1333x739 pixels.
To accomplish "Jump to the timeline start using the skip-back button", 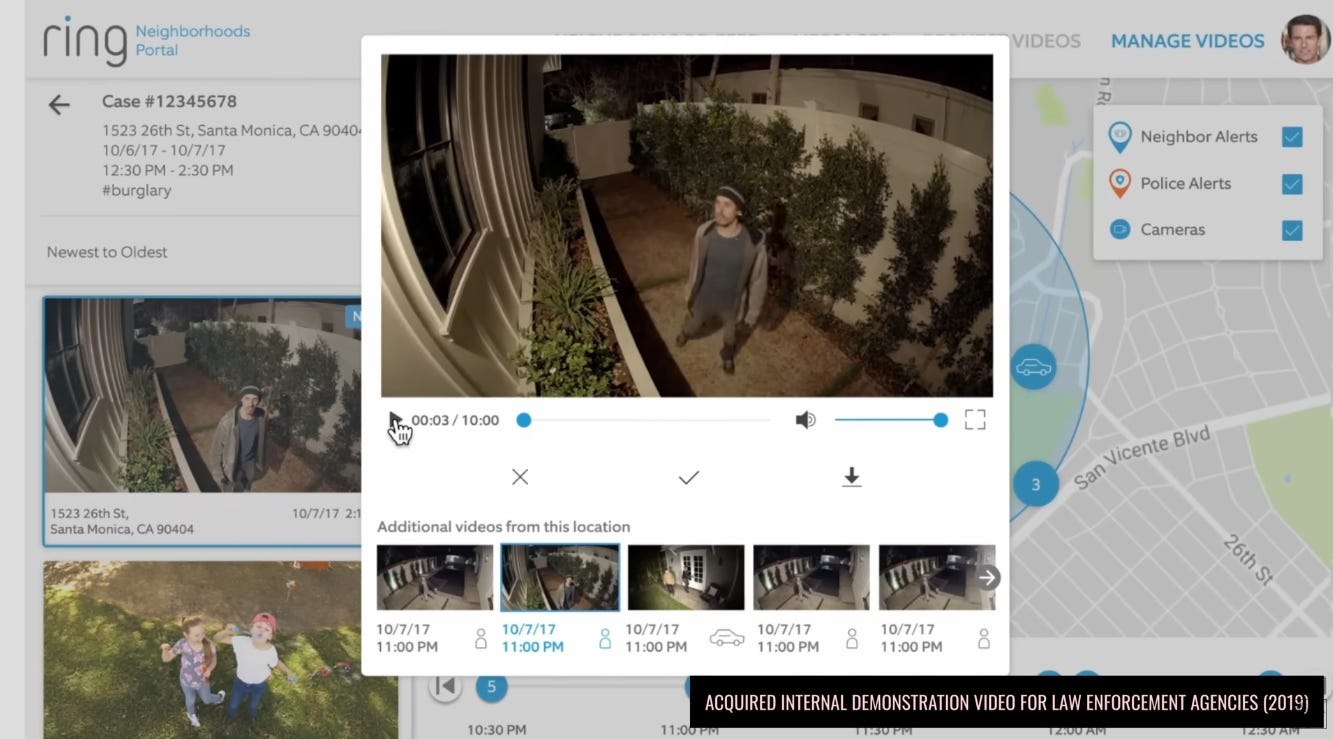I will click(x=445, y=686).
